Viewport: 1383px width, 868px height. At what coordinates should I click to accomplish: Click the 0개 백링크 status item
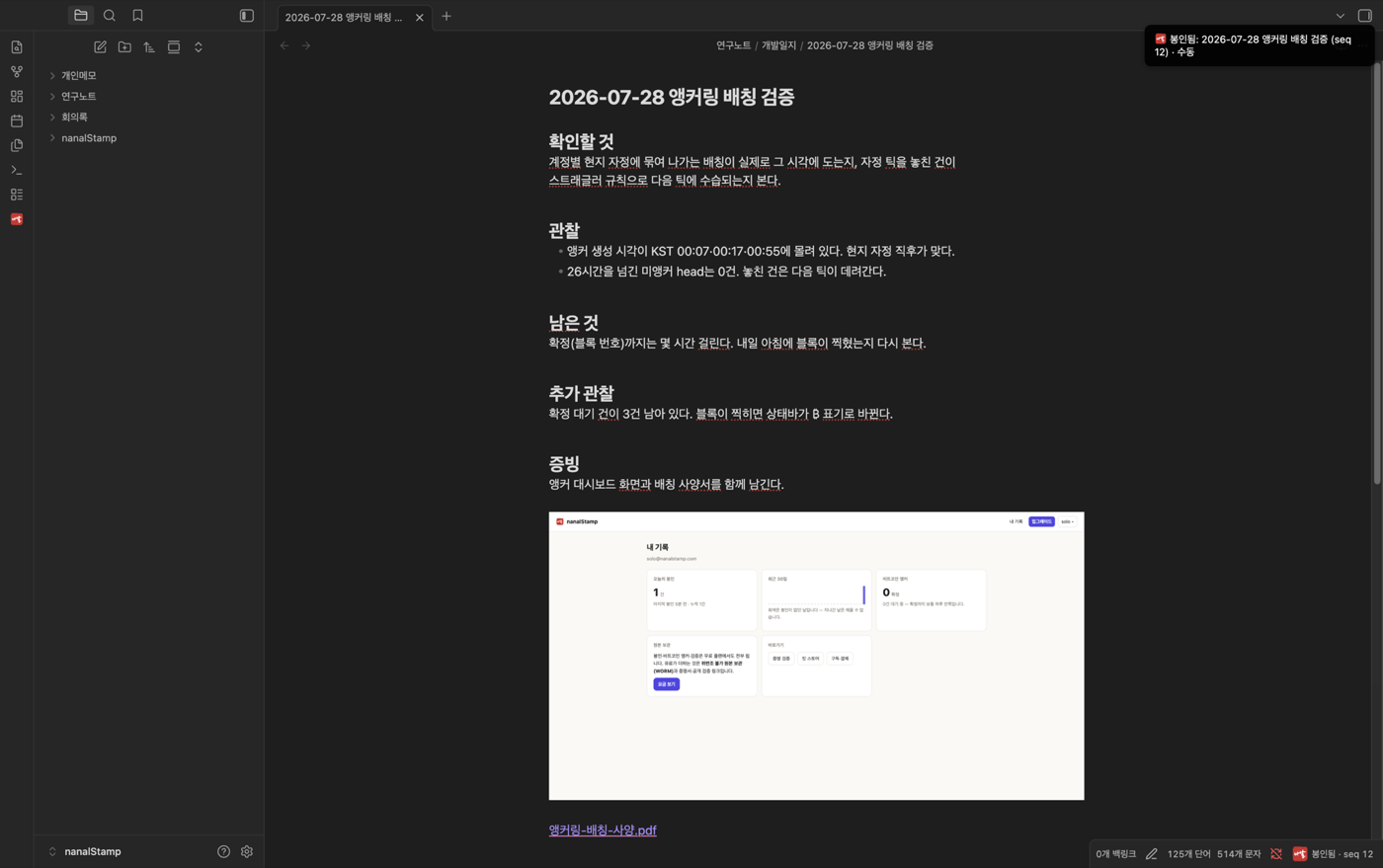[x=1115, y=854]
